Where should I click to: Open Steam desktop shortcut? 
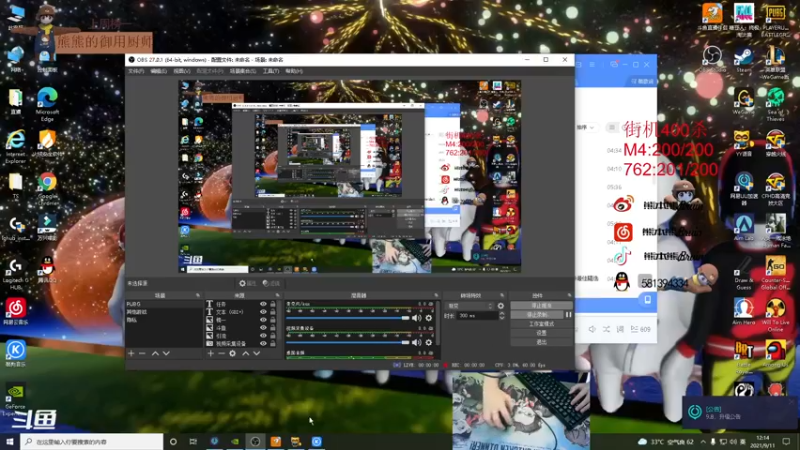coord(743,59)
